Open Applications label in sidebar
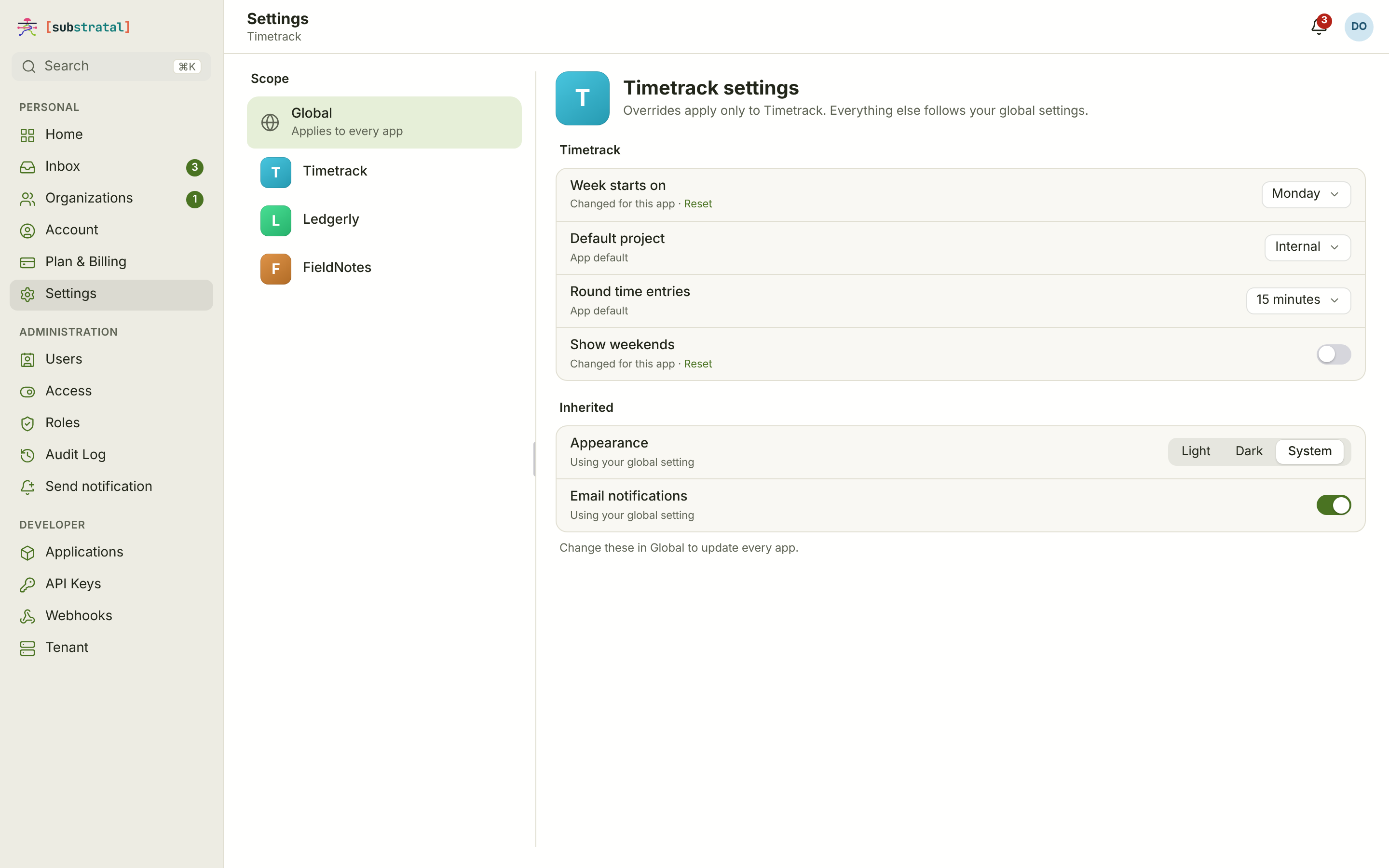The height and width of the screenshot is (868, 1389). [84, 552]
